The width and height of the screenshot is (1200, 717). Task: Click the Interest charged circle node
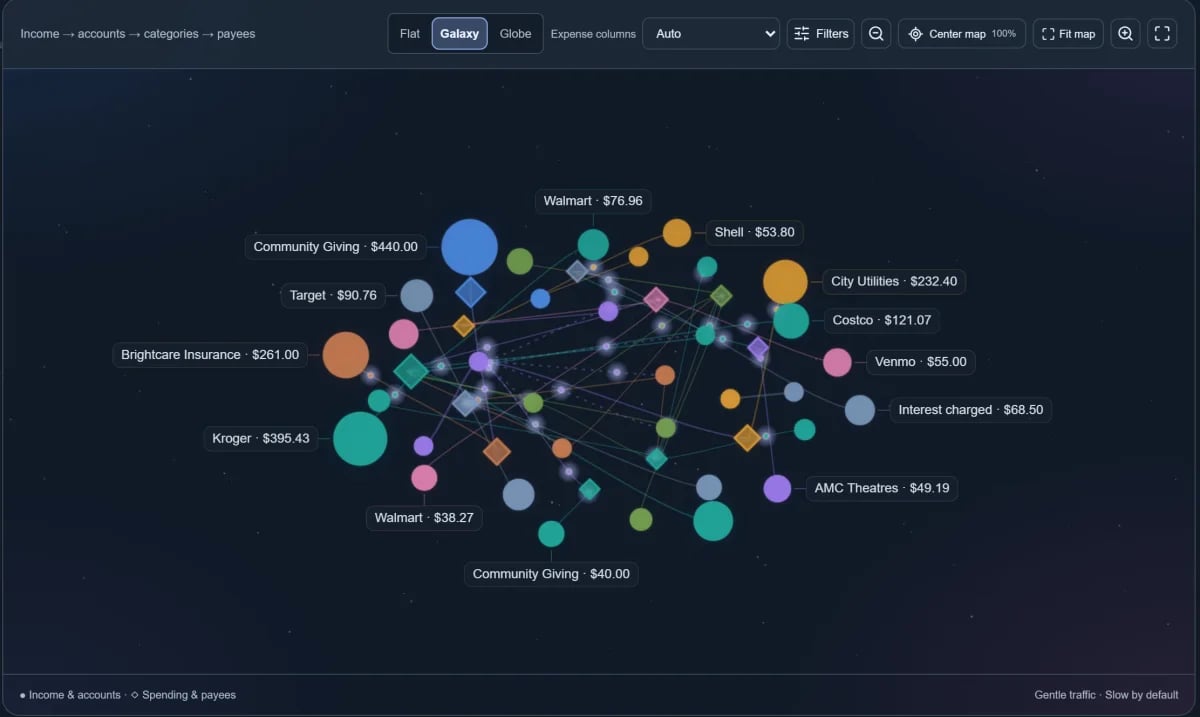point(860,410)
